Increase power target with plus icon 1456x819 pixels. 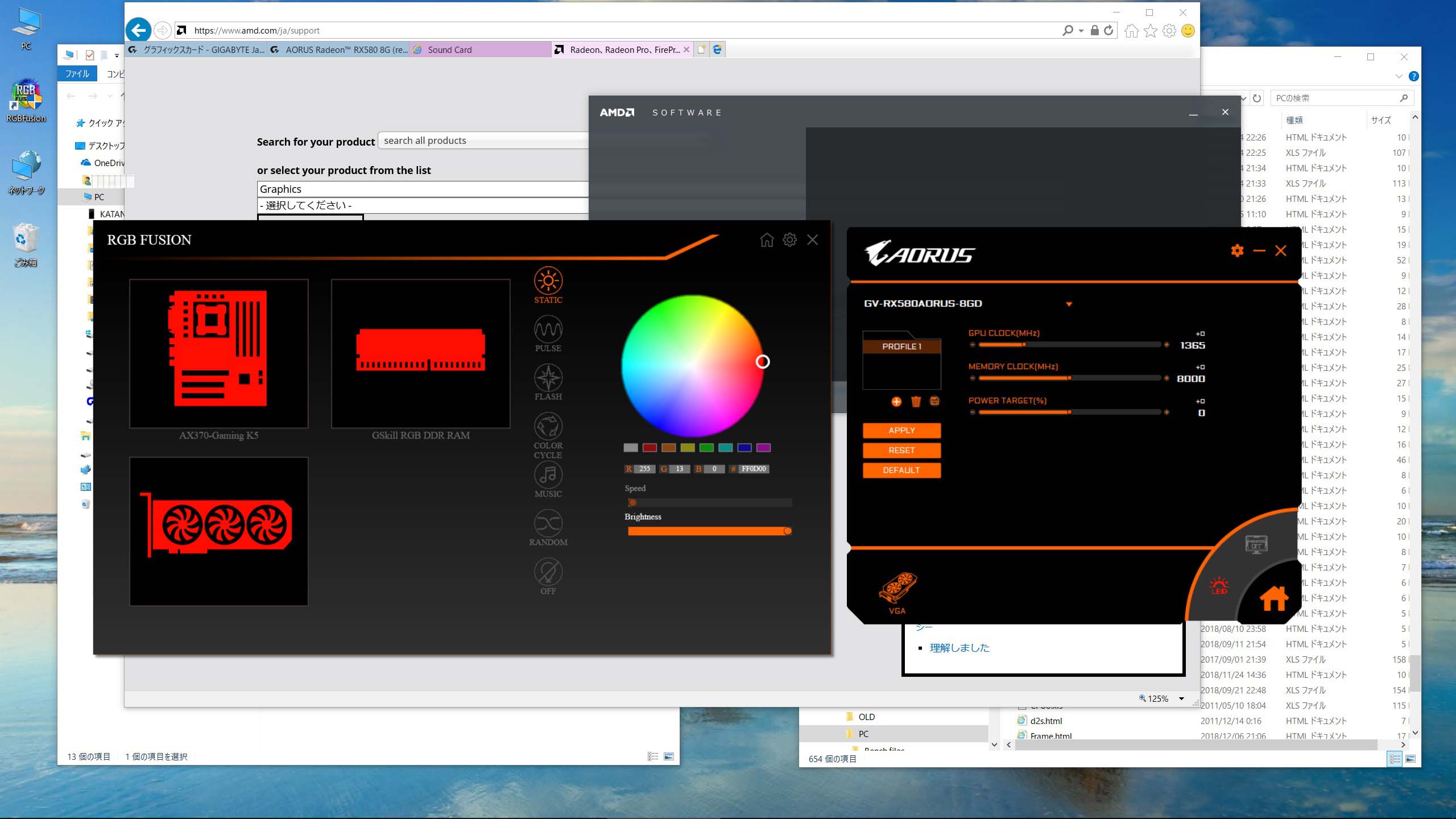[1167, 412]
